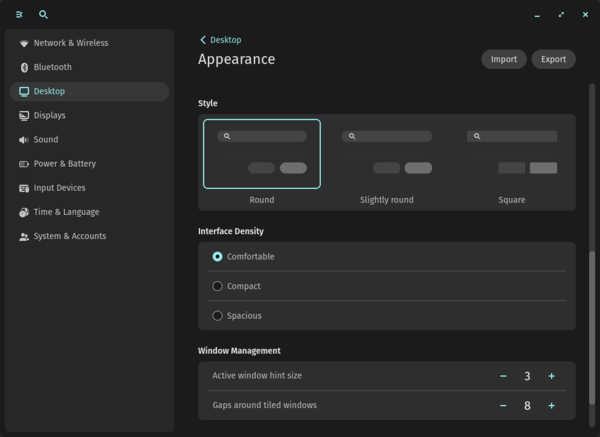Open Network & Wireless settings
600x437 pixels.
click(x=70, y=43)
